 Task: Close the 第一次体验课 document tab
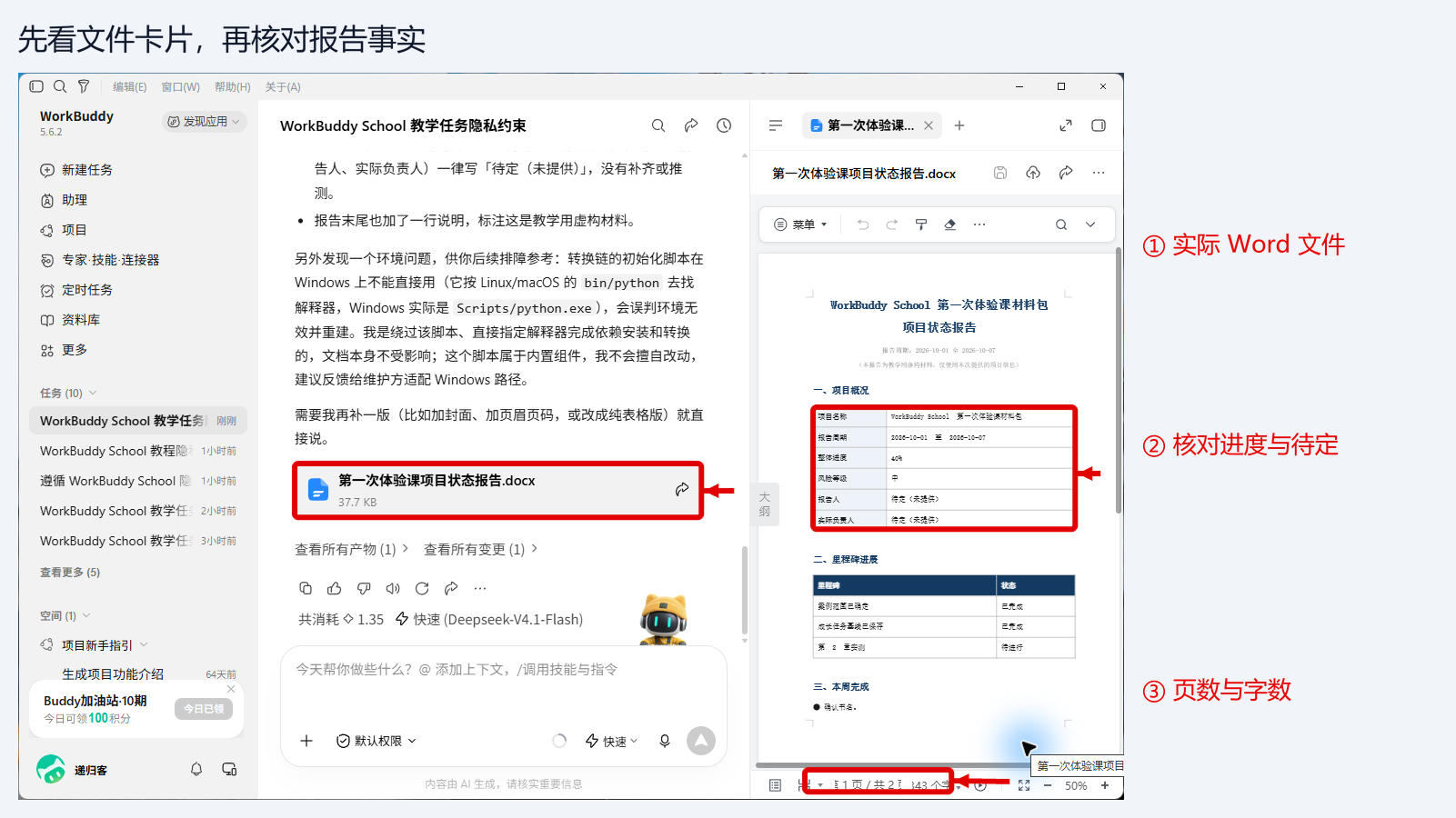click(x=929, y=125)
